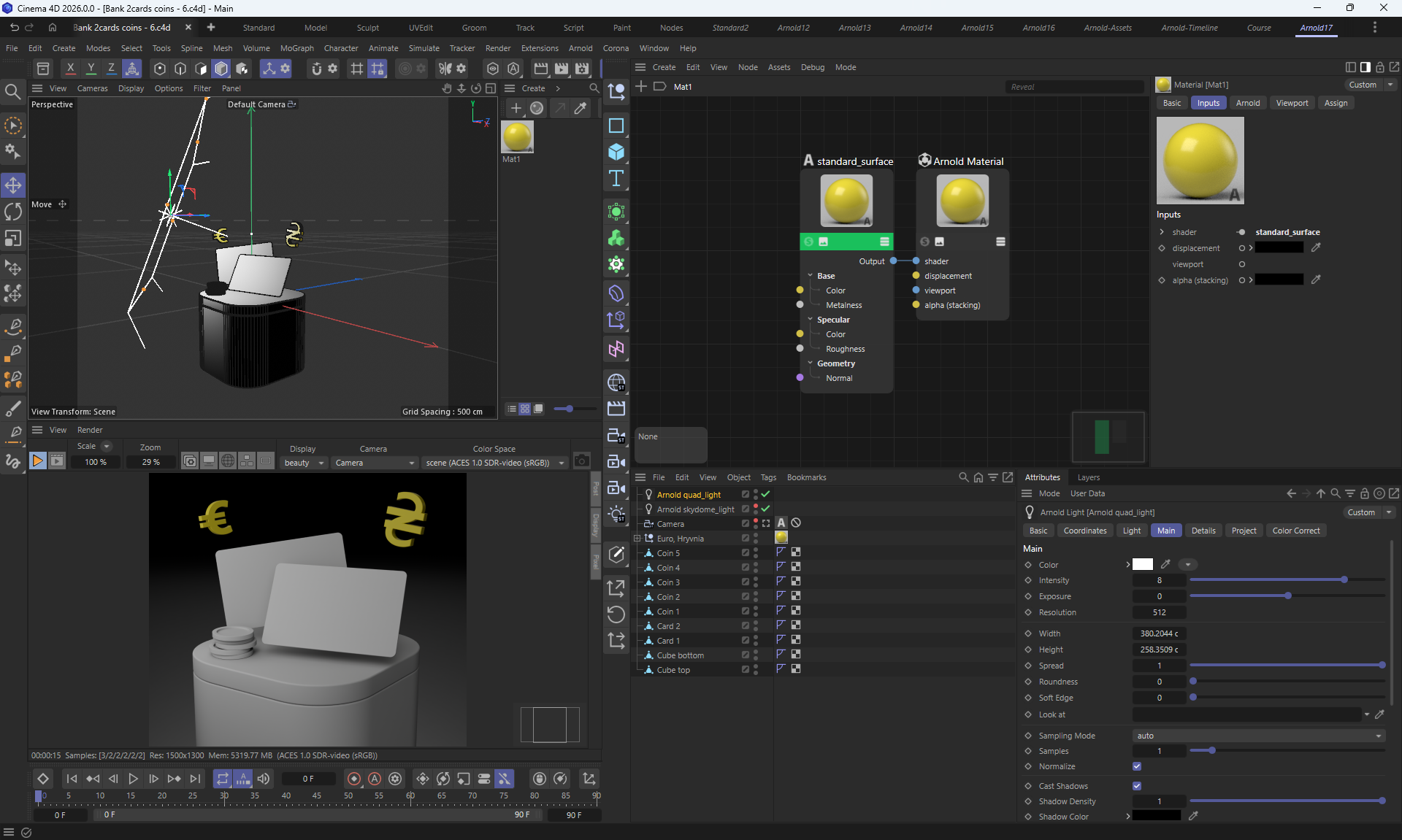This screenshot has width=1402, height=840.
Task: Click the Cube primitive icon
Action: [616, 152]
